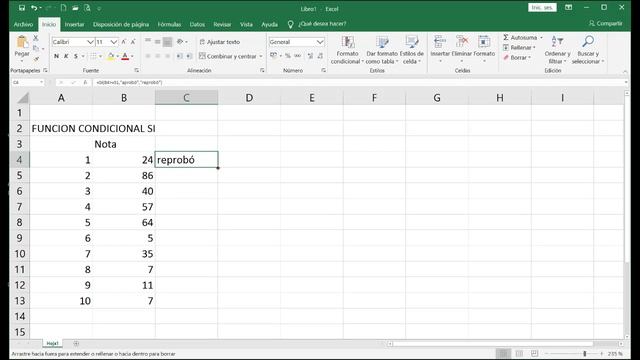Screen dimensions: 640x360
Task: Toggle italic formatting (K)
Action: pos(66,56)
